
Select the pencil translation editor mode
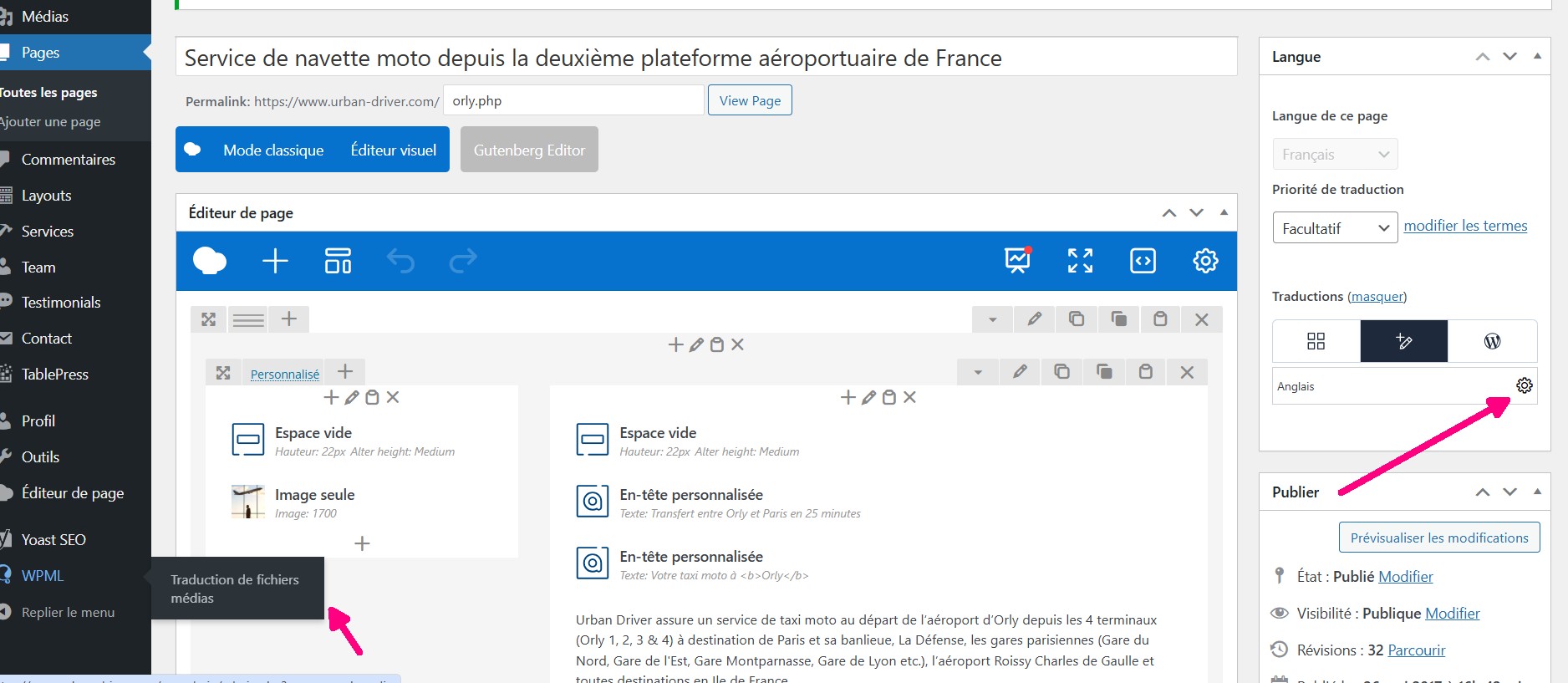[x=1404, y=341]
